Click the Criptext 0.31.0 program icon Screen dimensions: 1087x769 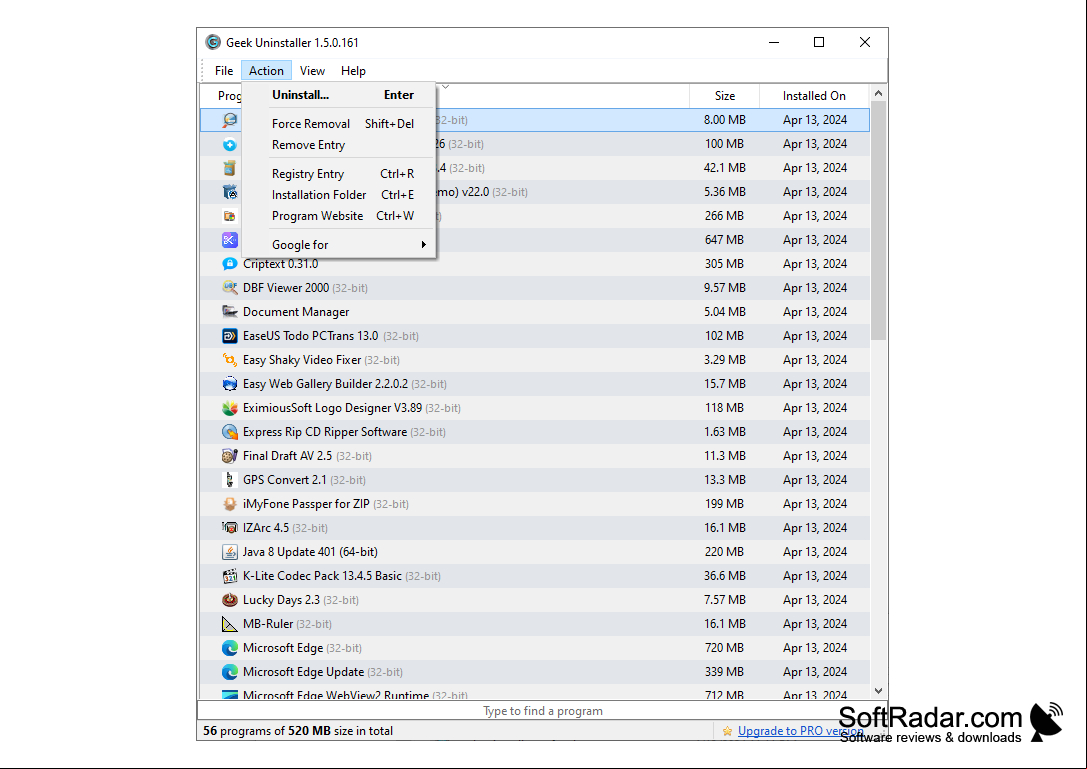point(229,263)
